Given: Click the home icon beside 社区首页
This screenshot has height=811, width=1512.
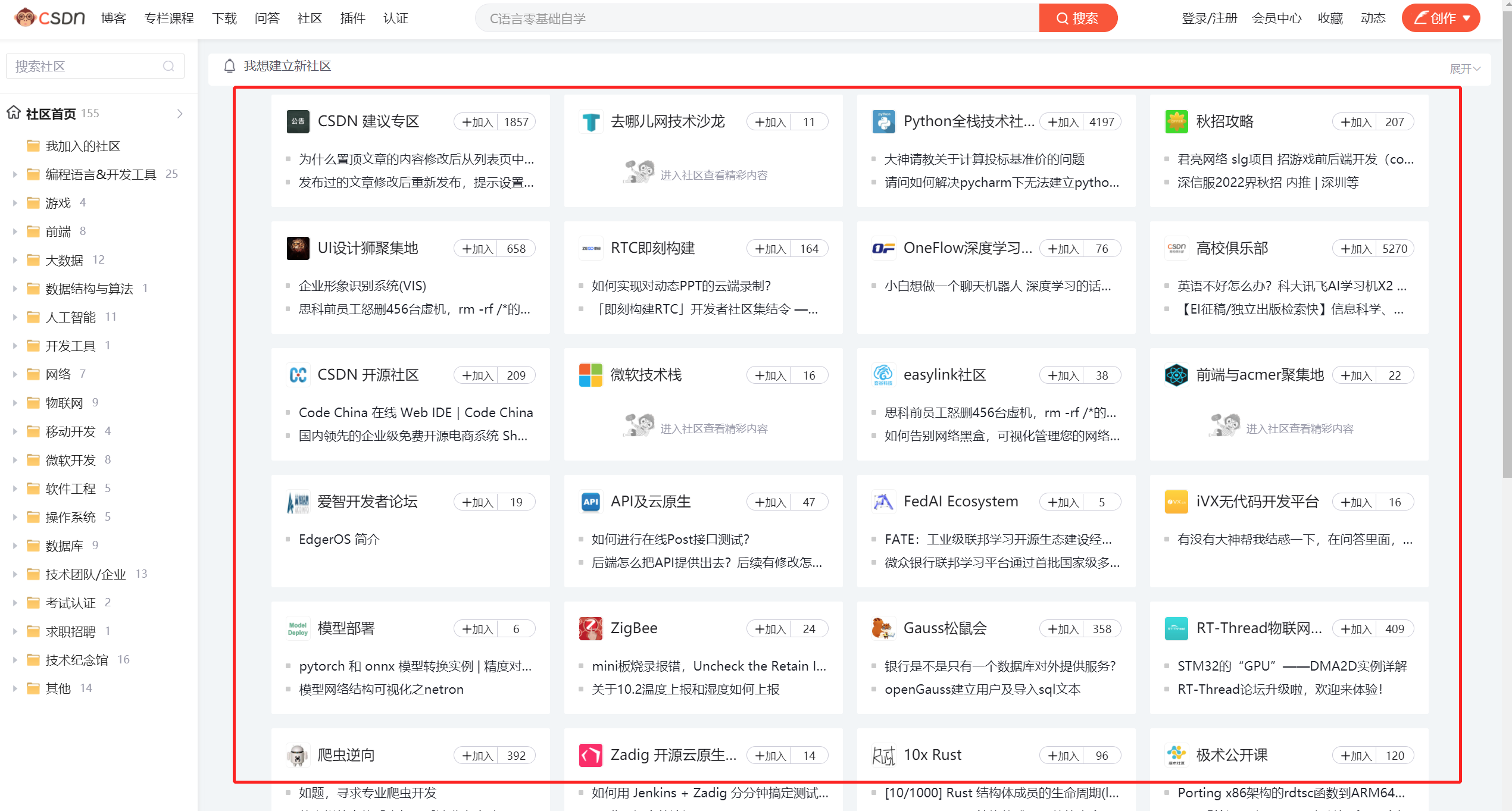Looking at the screenshot, I should pos(14,112).
